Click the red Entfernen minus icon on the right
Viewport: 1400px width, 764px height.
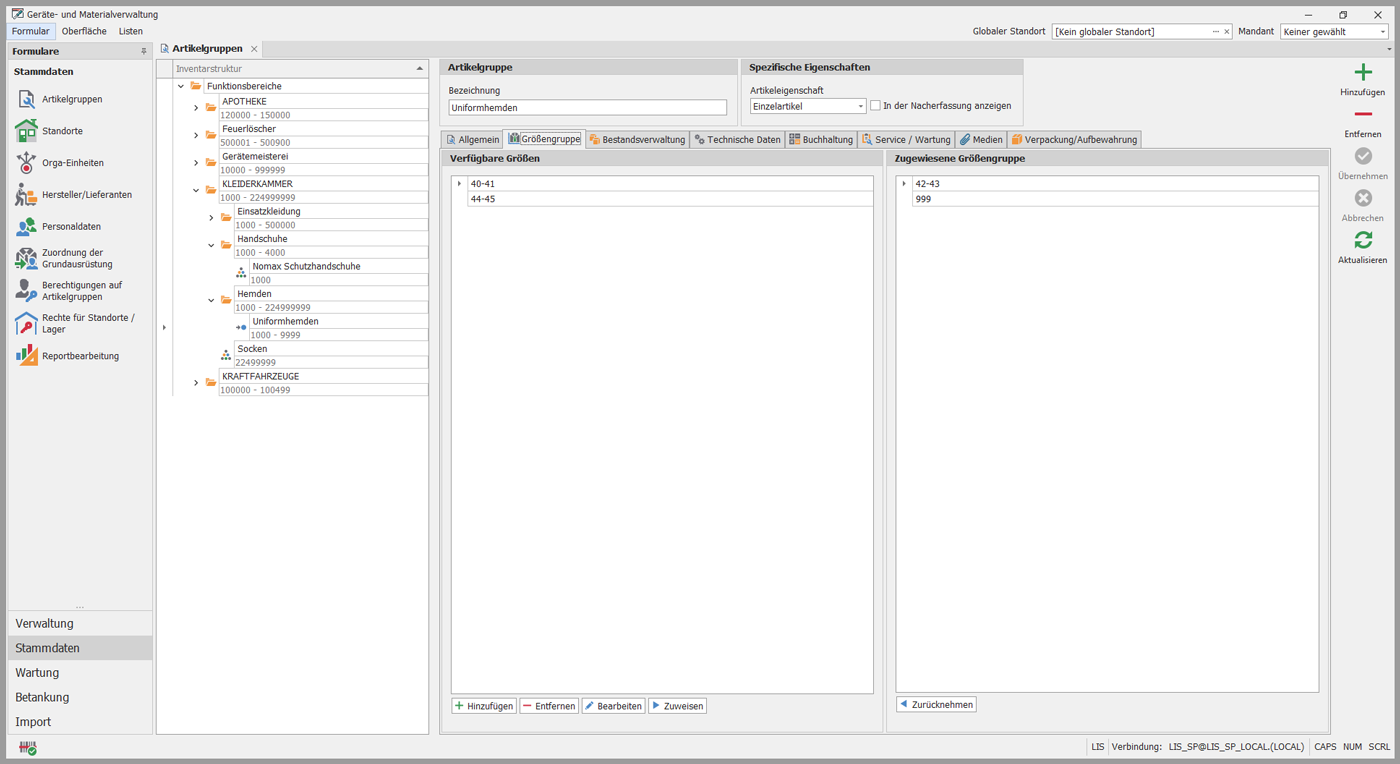(1362, 115)
